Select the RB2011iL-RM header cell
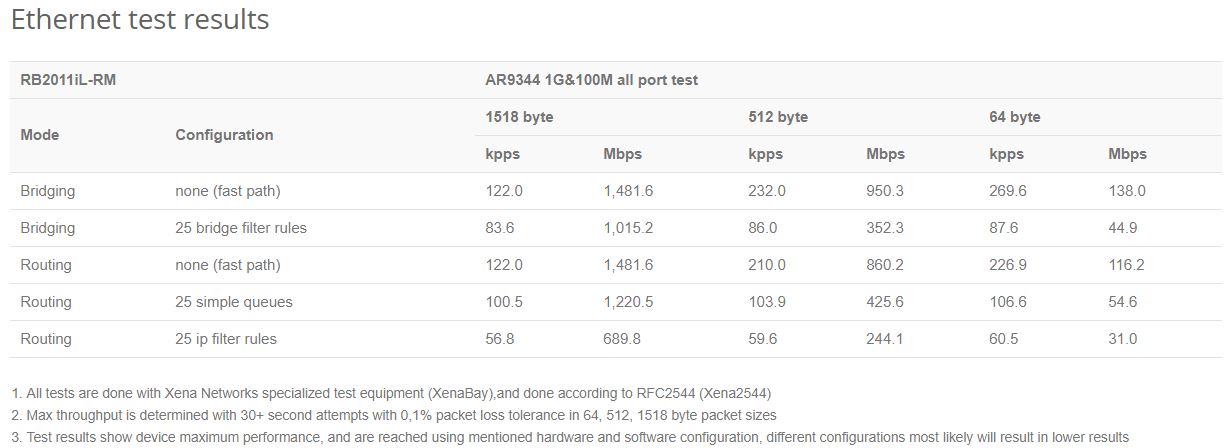1229x448 pixels. [x=68, y=80]
